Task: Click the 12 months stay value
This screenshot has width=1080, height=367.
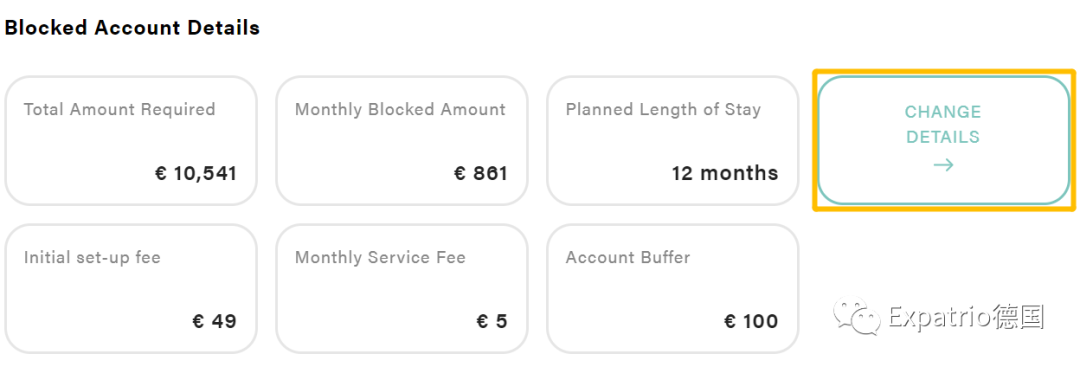Action: pos(725,173)
